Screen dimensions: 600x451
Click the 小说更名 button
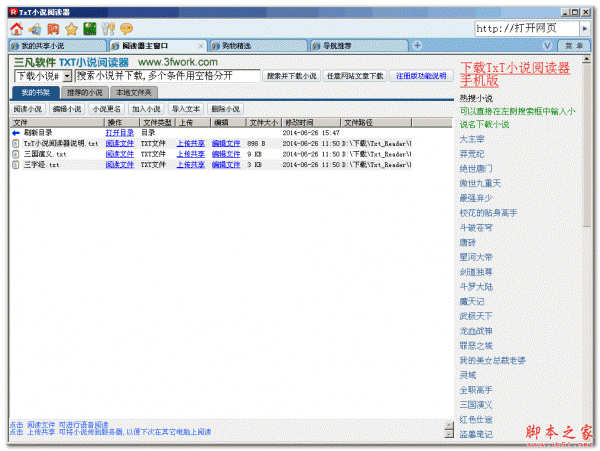click(x=106, y=109)
